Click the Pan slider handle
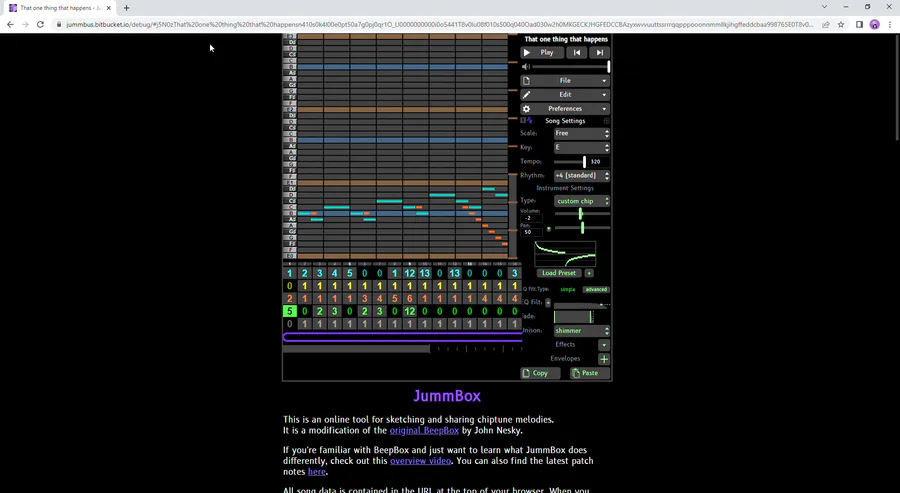This screenshot has width=900, height=493. (x=582, y=228)
